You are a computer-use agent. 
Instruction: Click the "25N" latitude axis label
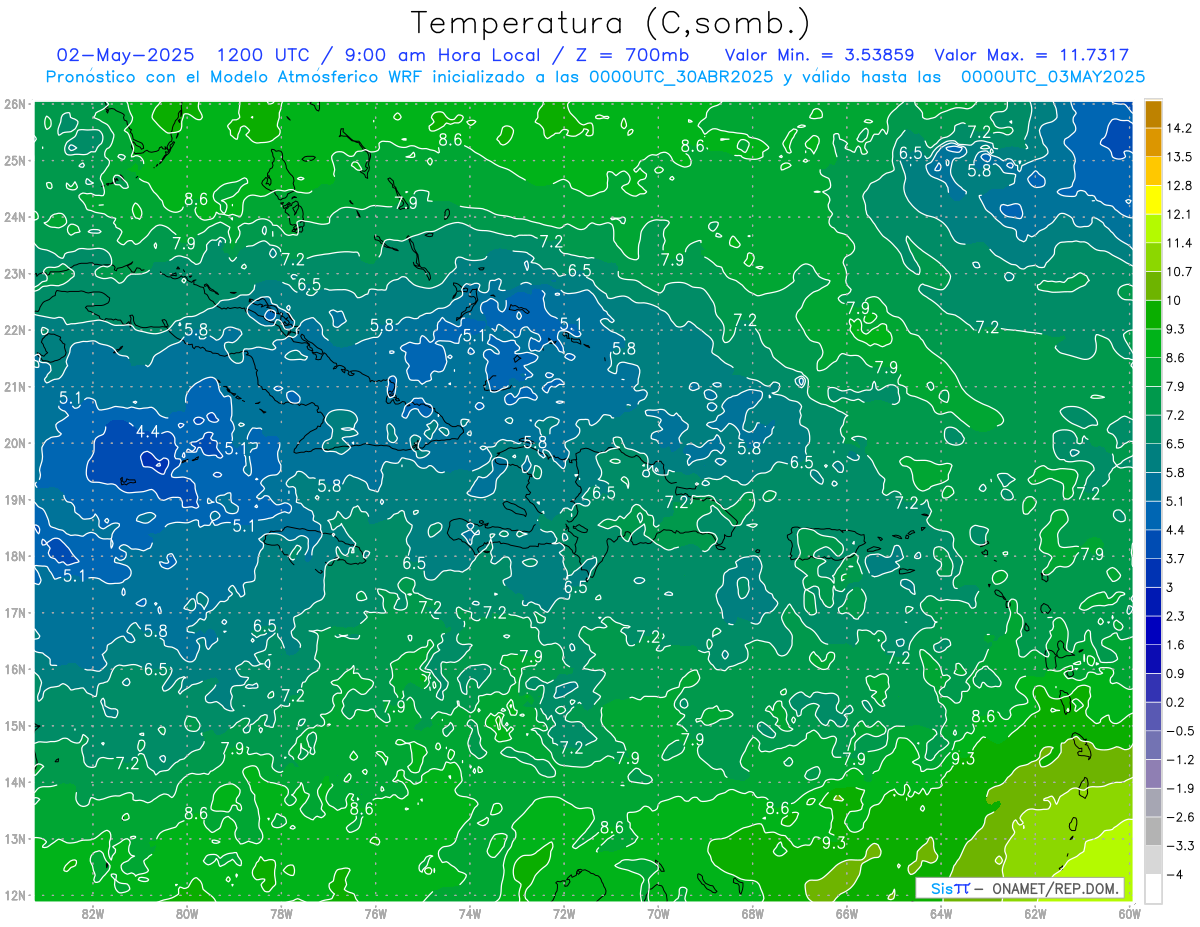[15, 160]
